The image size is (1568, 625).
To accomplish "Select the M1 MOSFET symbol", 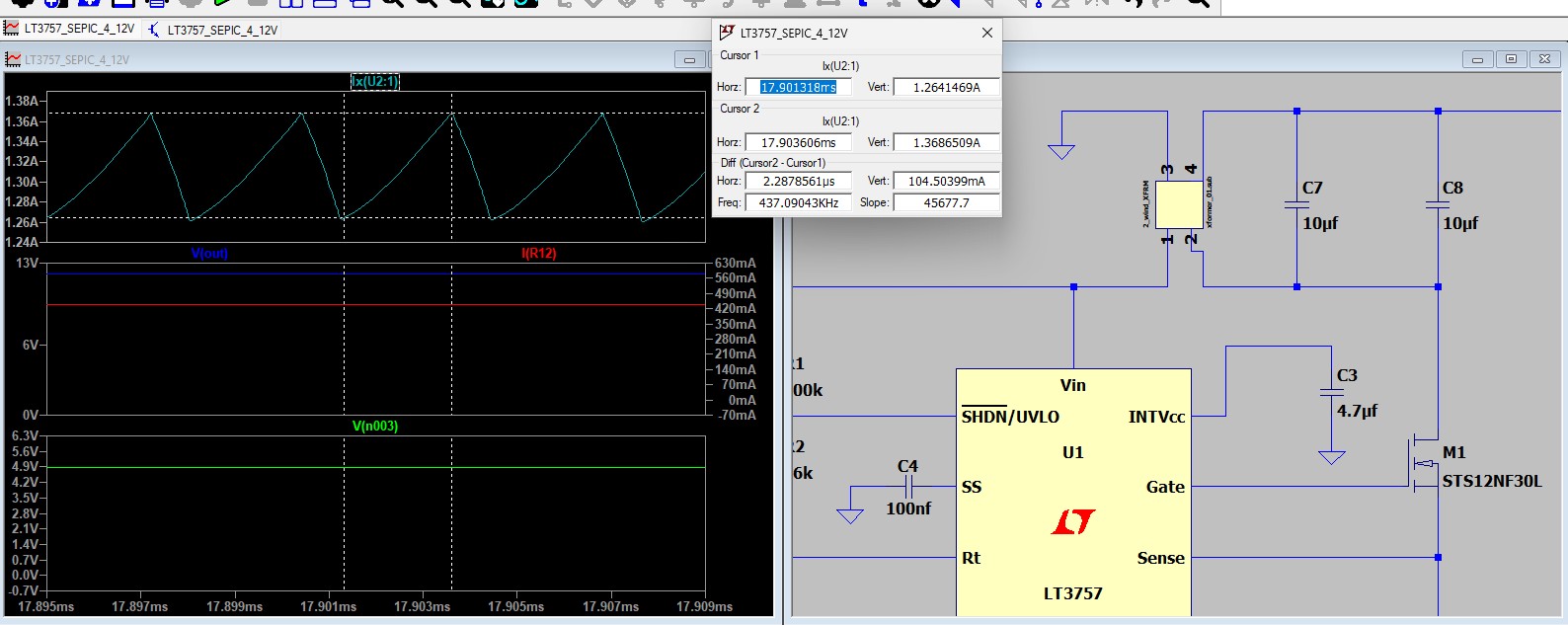I will coord(1424,464).
